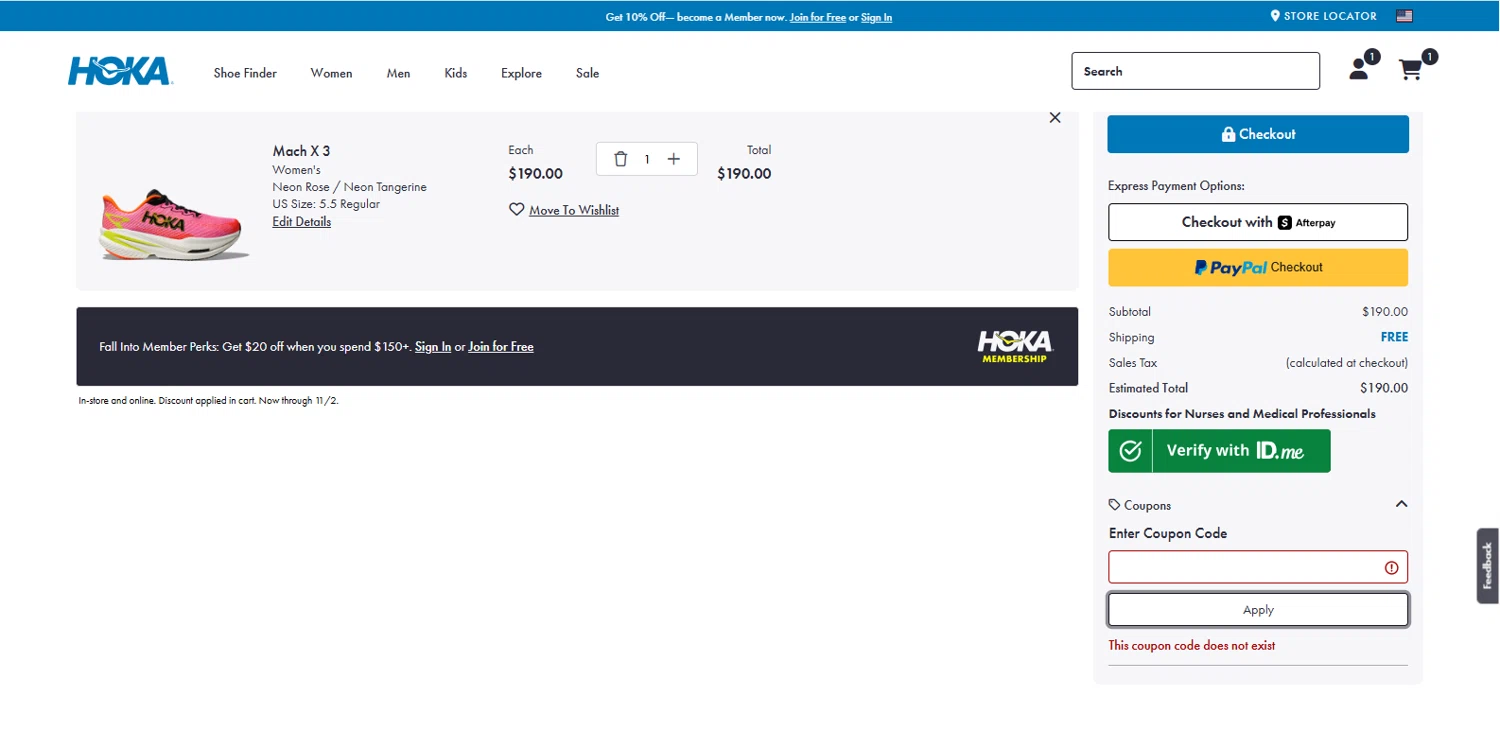Click the wishlist heart icon
The height and width of the screenshot is (730, 1500).
tap(517, 210)
